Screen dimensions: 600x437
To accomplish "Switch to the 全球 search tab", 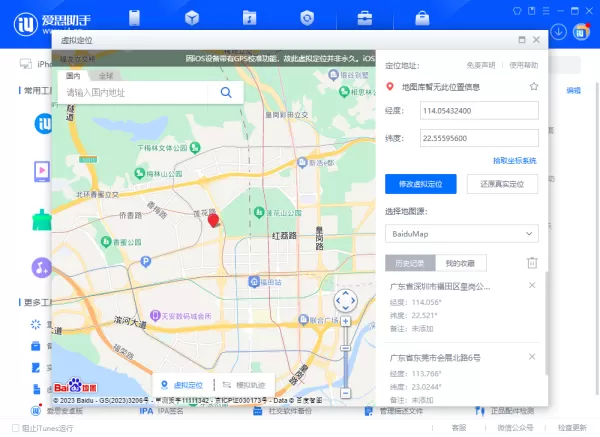I will pos(106,76).
